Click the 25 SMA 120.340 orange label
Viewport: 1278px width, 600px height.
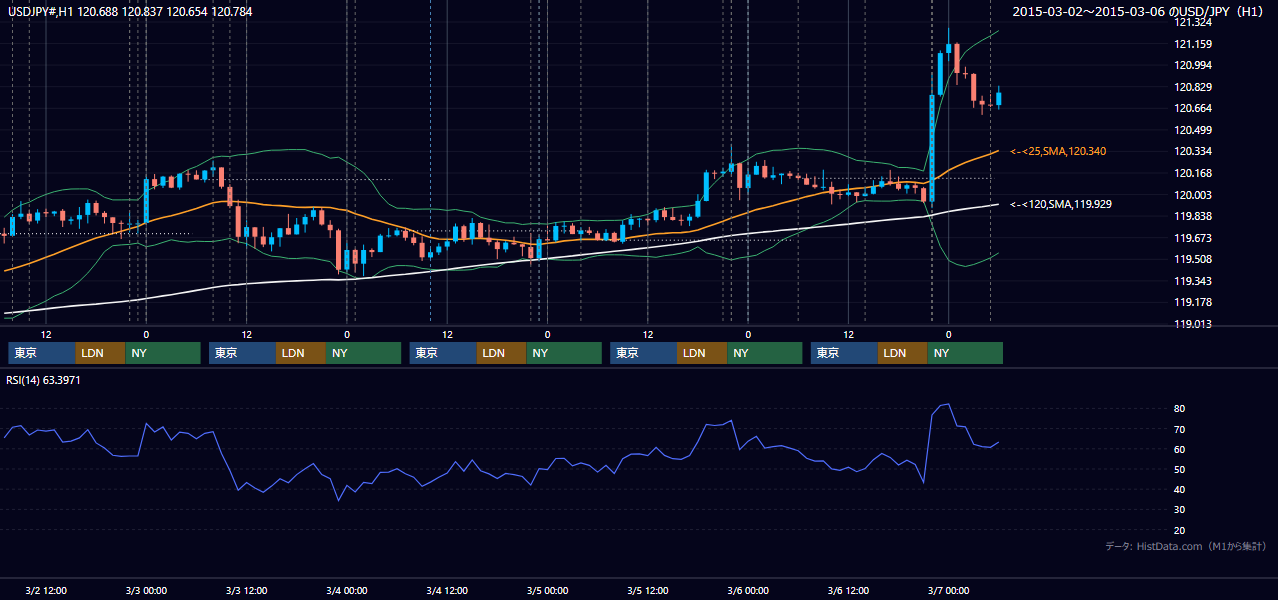click(1058, 151)
